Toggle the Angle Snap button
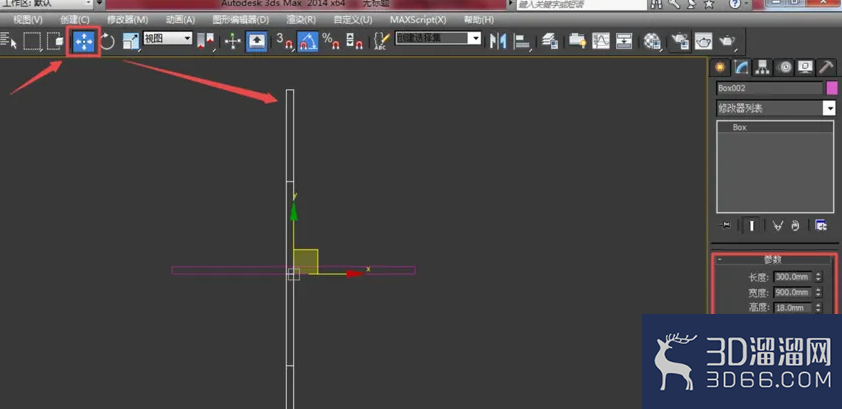The height and width of the screenshot is (409, 842). click(307, 41)
